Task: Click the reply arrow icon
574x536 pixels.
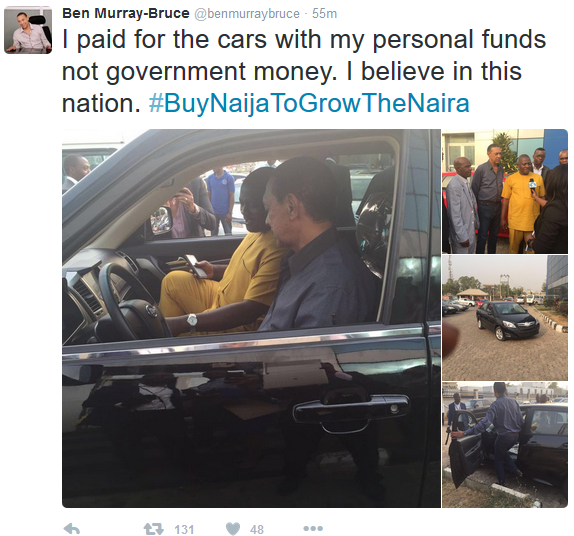Action: point(72,529)
